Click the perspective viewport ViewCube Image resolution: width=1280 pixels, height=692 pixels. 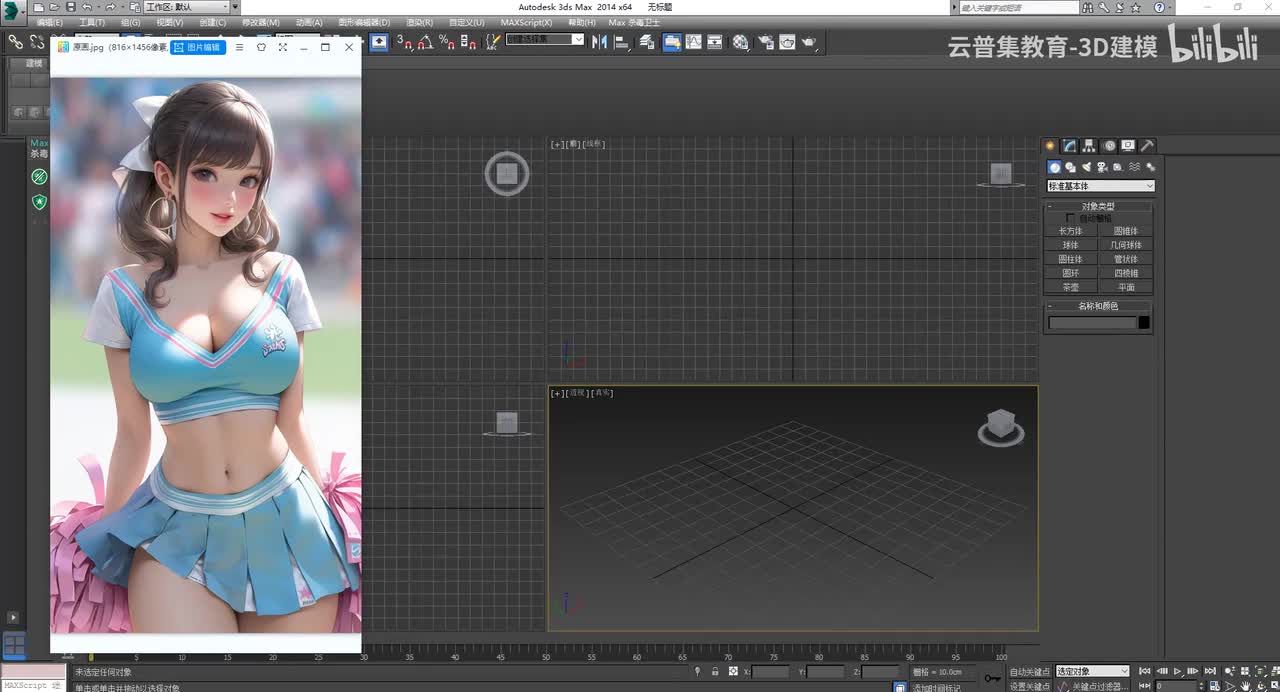point(1001,427)
